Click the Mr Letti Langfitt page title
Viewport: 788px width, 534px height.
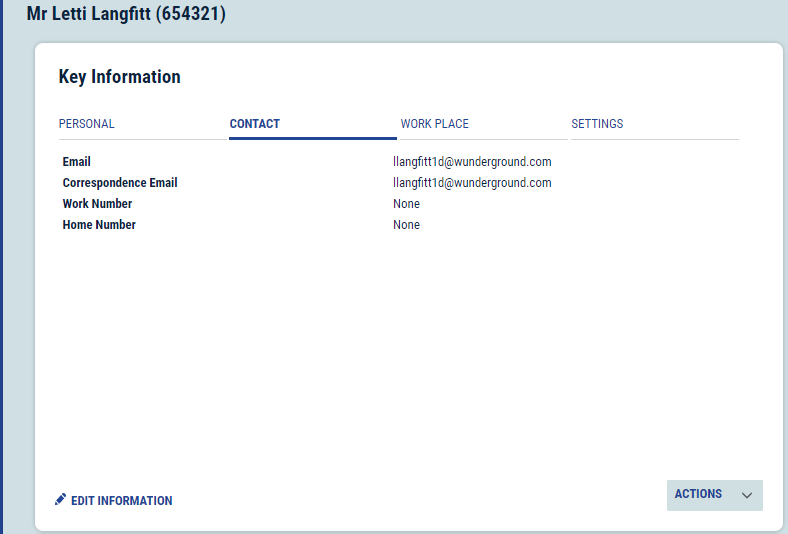point(90,14)
